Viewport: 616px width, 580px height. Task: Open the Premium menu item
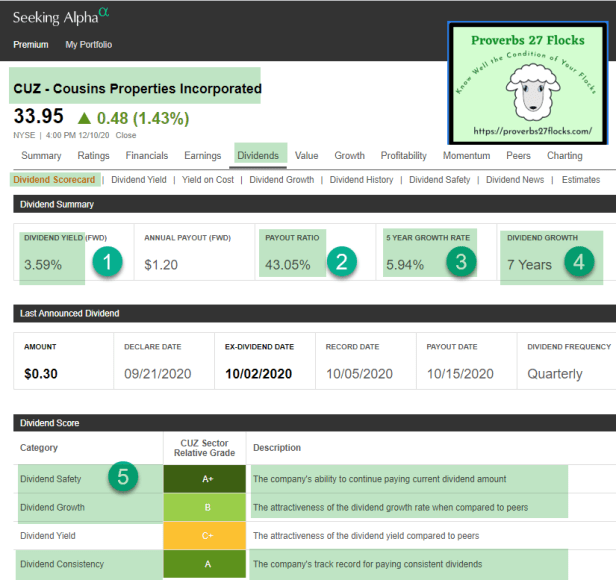(x=31, y=45)
